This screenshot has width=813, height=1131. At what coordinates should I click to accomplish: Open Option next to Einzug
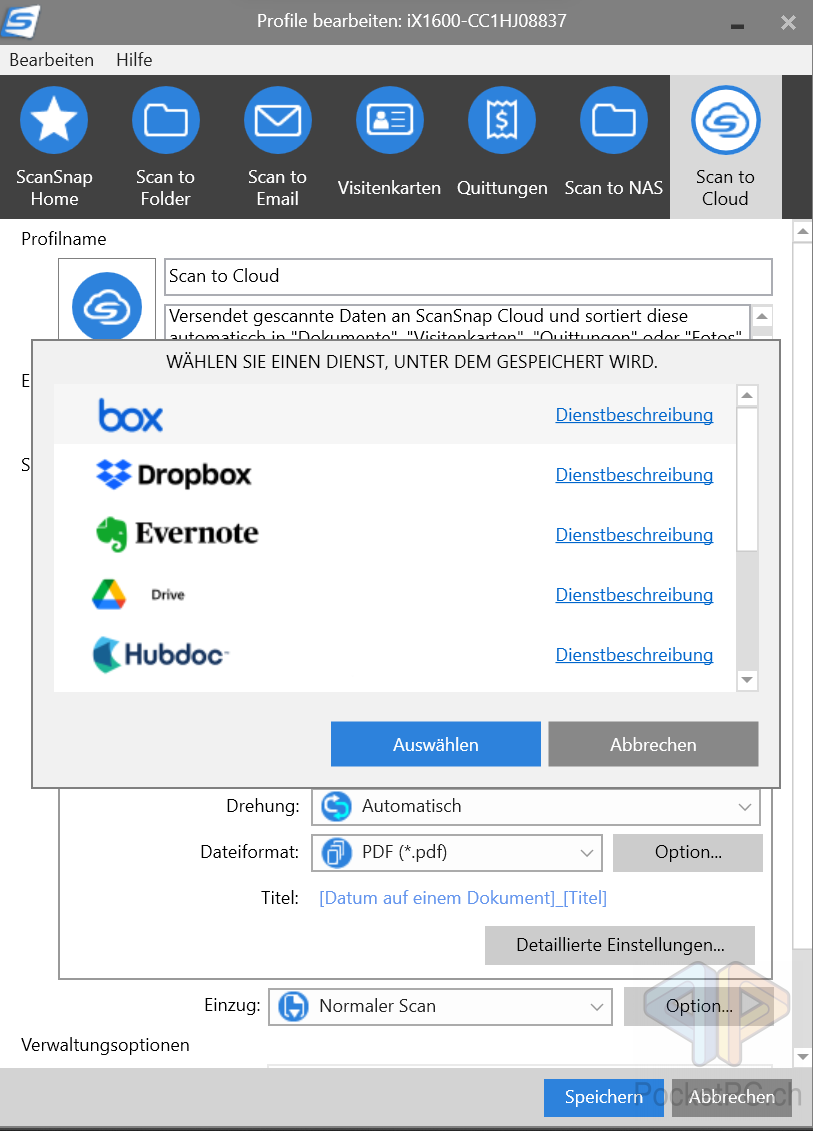click(698, 1006)
